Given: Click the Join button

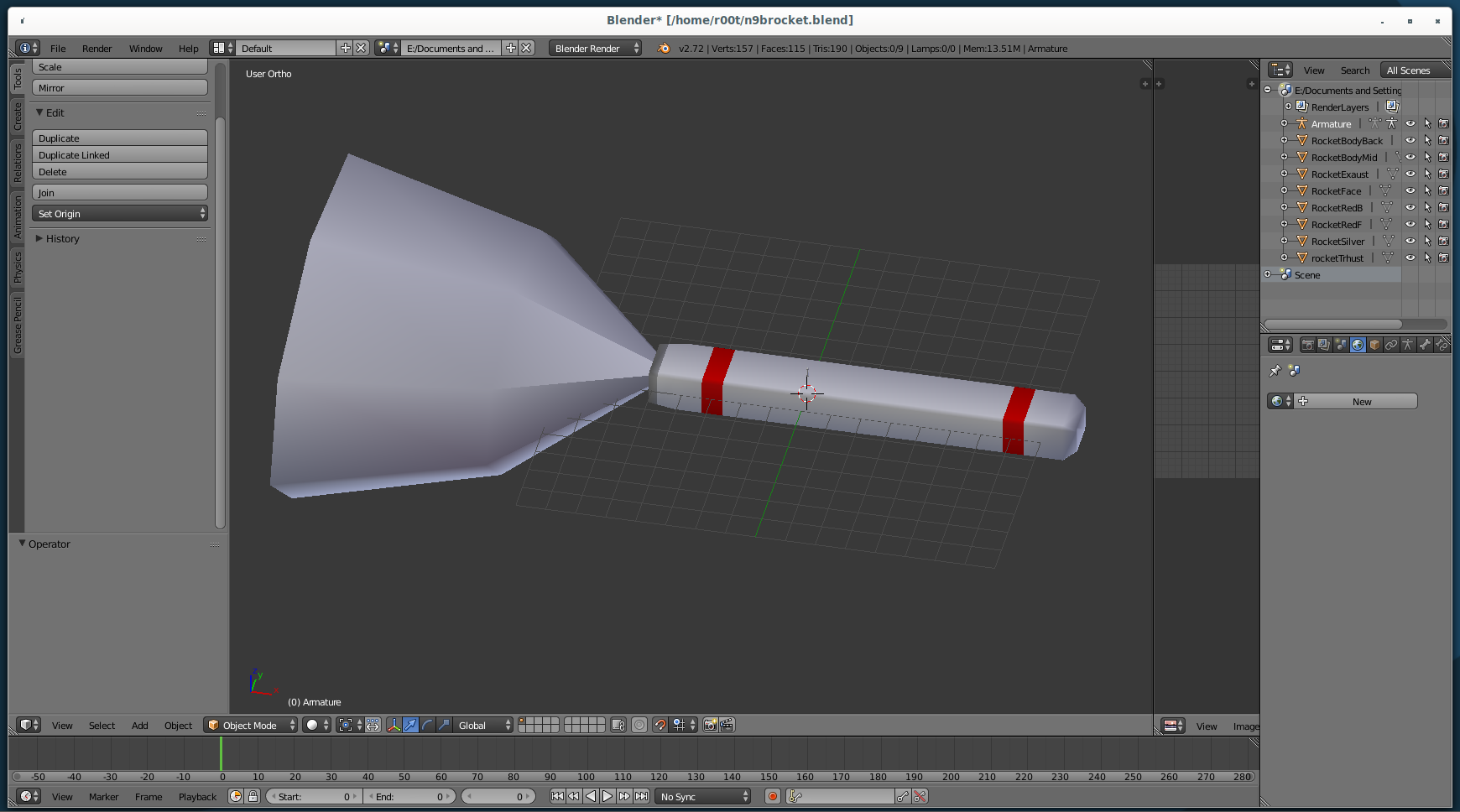Looking at the screenshot, I should click(120, 193).
